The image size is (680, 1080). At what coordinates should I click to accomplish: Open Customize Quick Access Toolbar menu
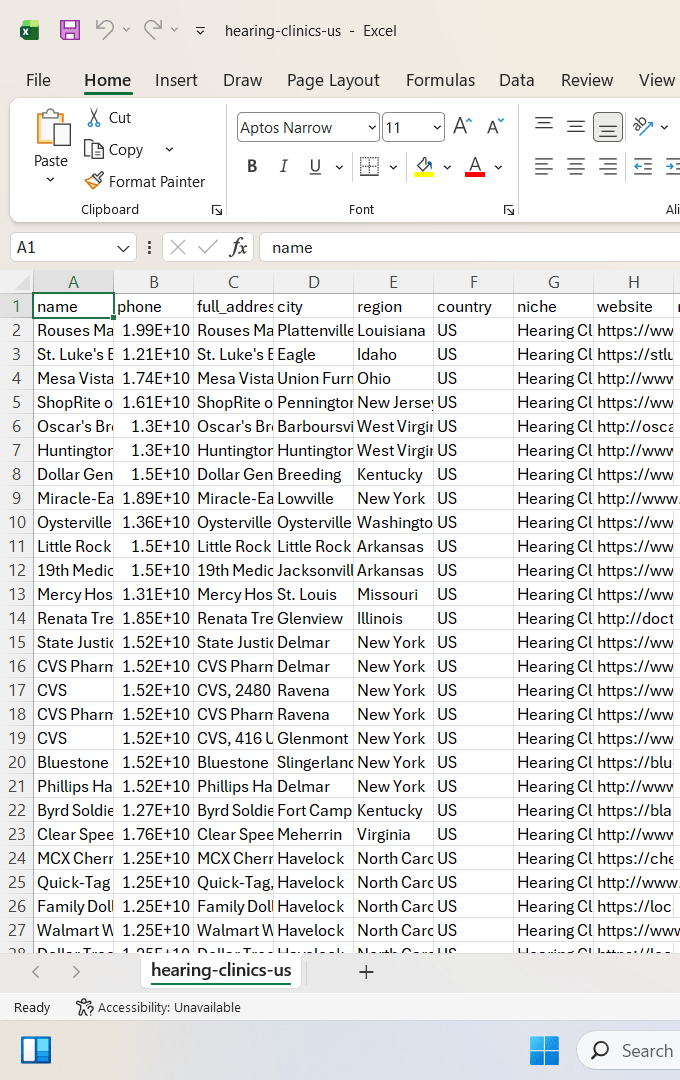coord(200,31)
